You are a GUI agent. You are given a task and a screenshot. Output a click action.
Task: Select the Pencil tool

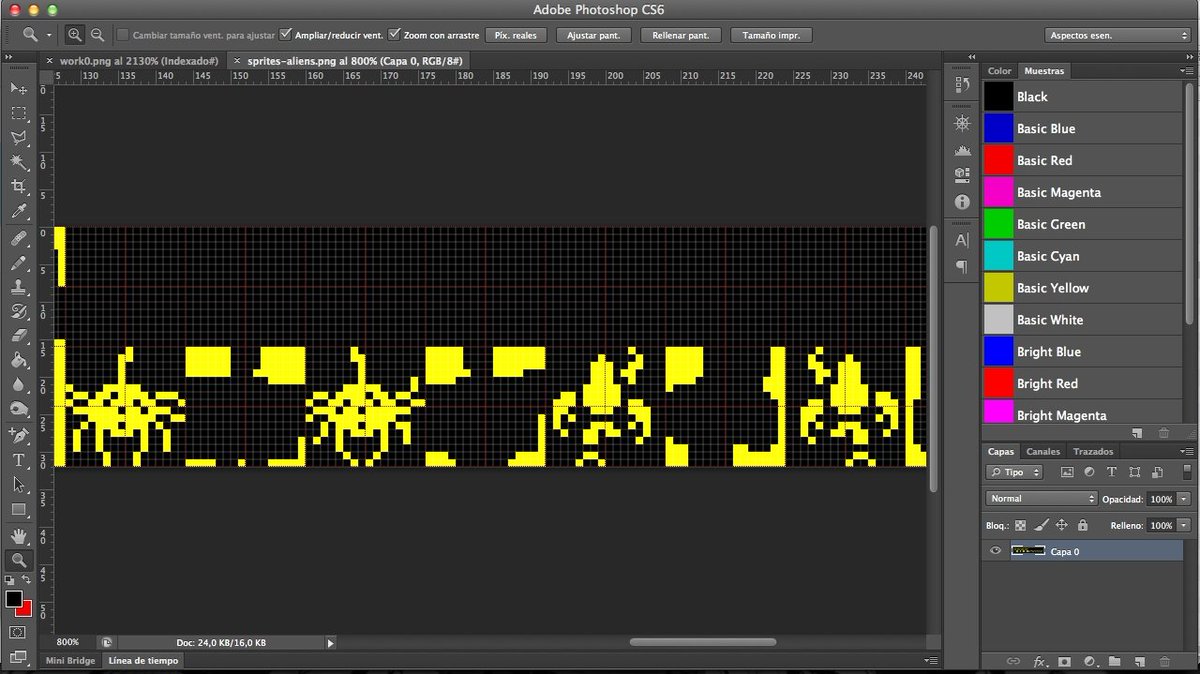(x=18, y=264)
